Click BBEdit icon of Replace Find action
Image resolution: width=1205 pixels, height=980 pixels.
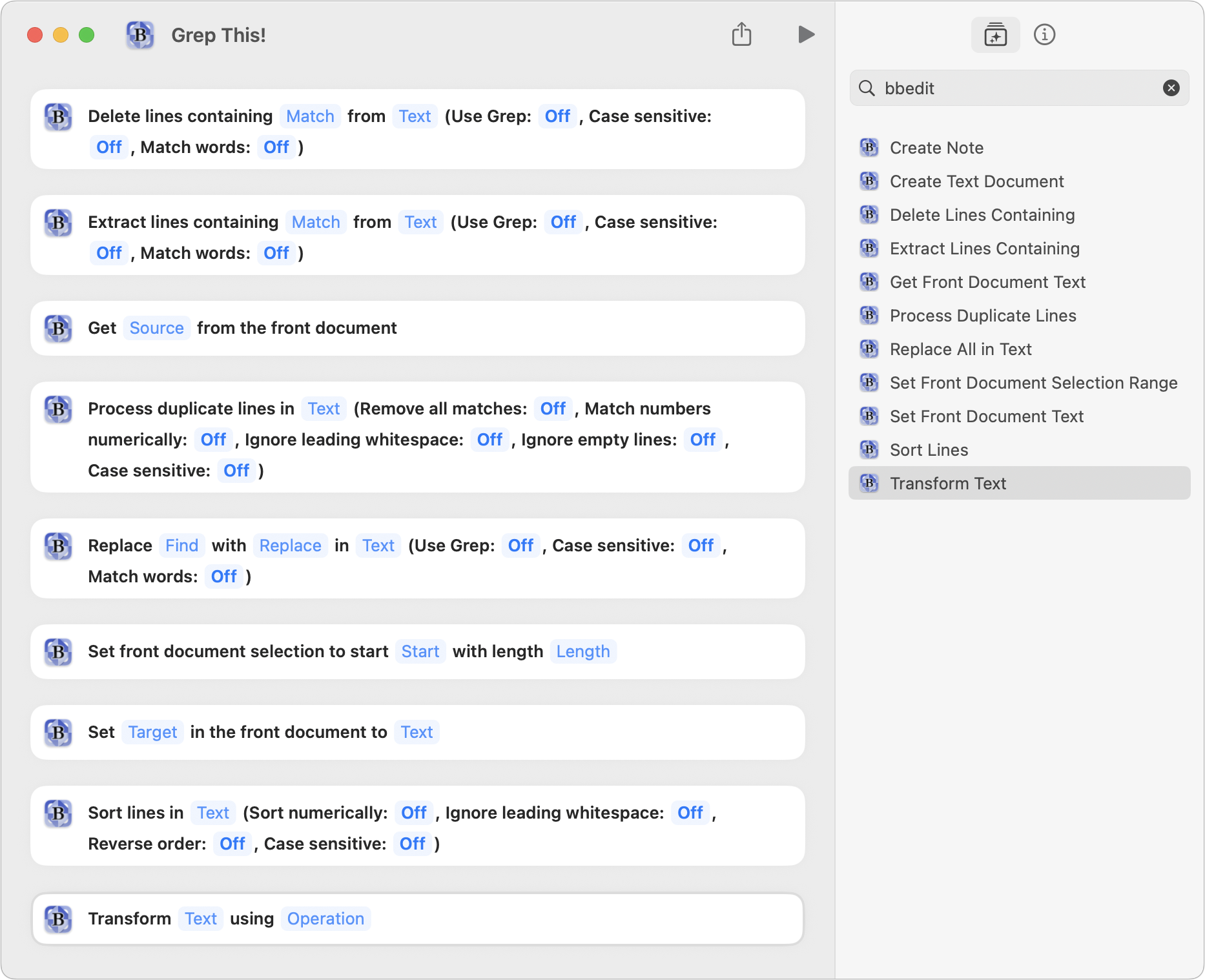pos(58,546)
